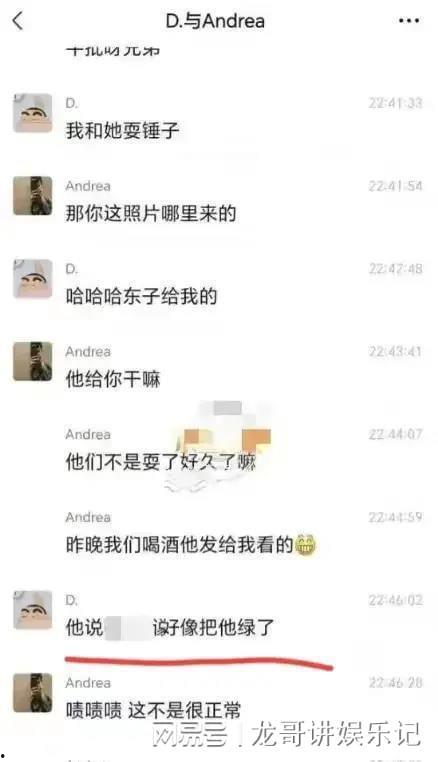Tap the chat title D.与Andrea
This screenshot has width=438, height=762.
(215, 21)
